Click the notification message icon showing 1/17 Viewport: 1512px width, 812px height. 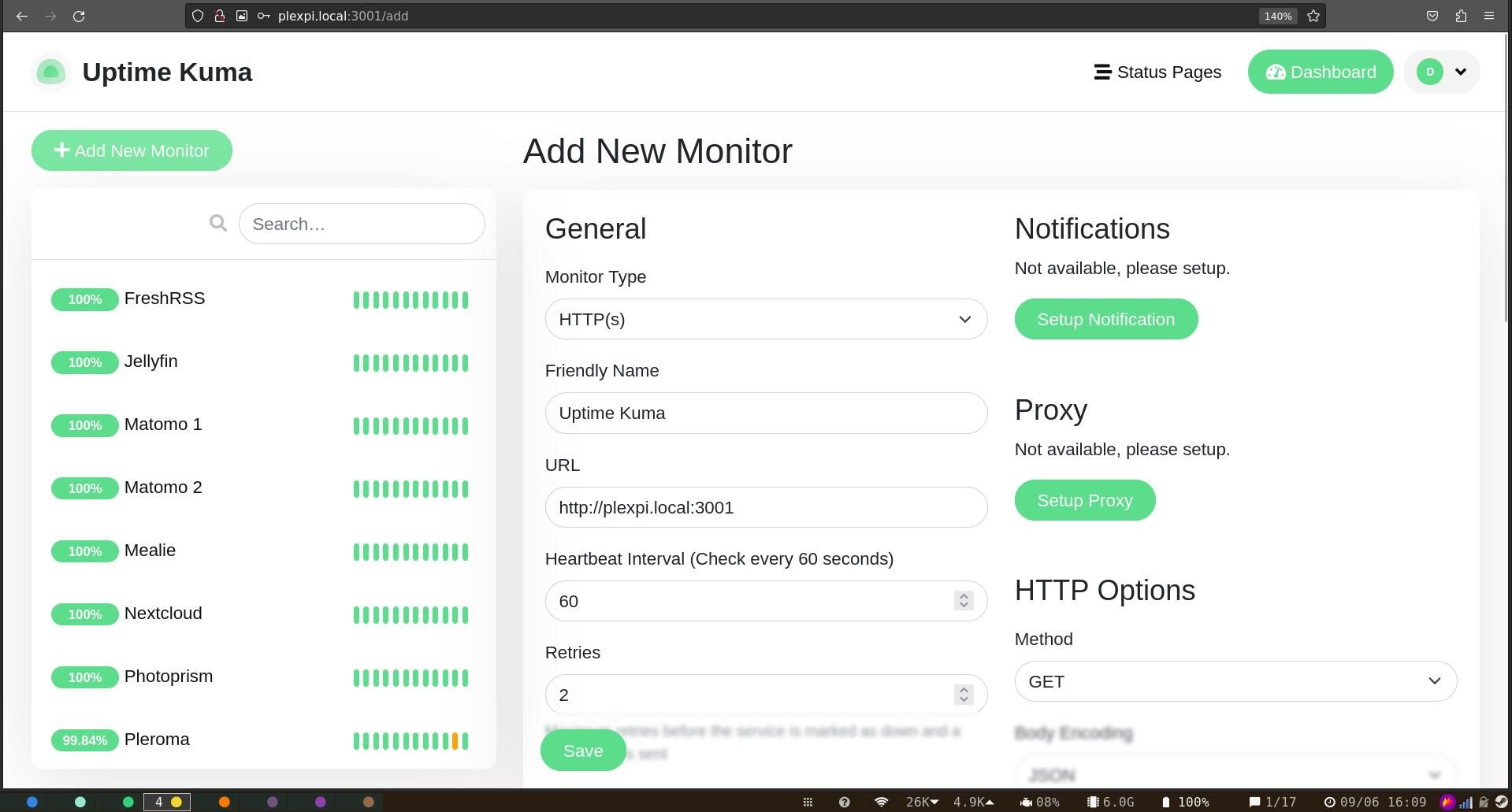[1254, 802]
